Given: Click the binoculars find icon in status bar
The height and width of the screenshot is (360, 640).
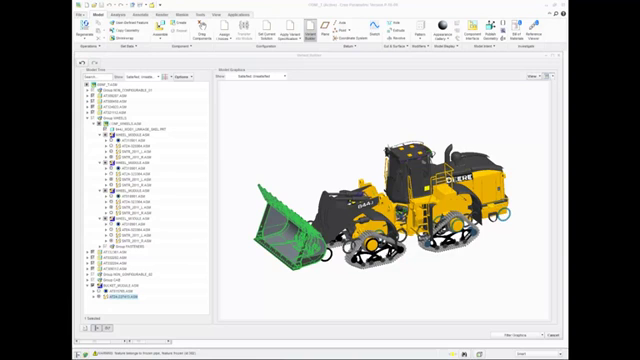Looking at the screenshot, I should (x=464, y=354).
